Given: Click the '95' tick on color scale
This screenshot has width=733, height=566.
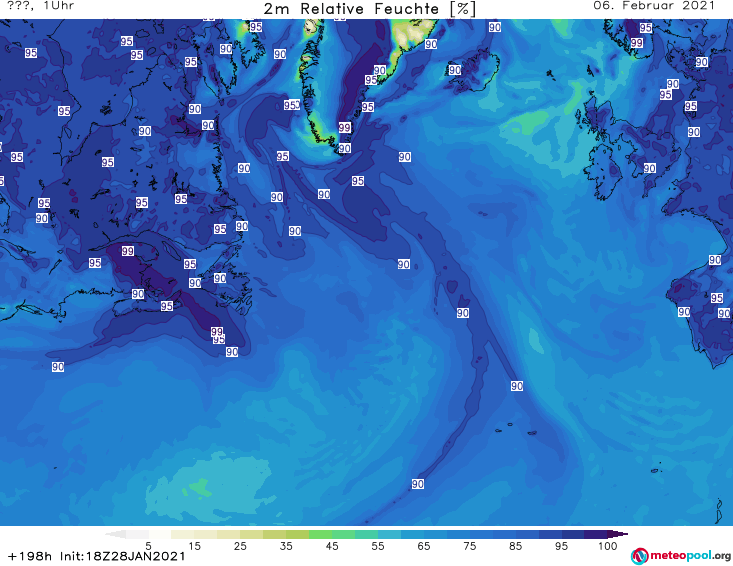Looking at the screenshot, I should (561, 545).
